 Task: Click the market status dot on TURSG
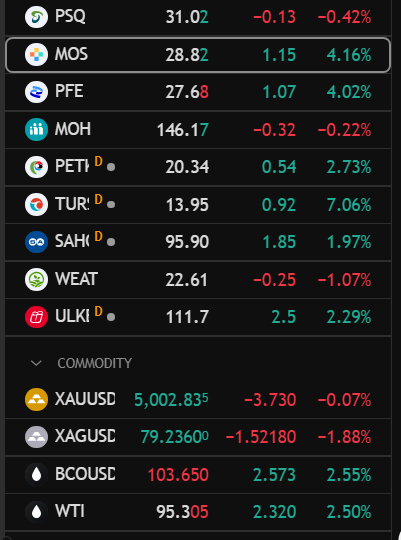pos(111,205)
